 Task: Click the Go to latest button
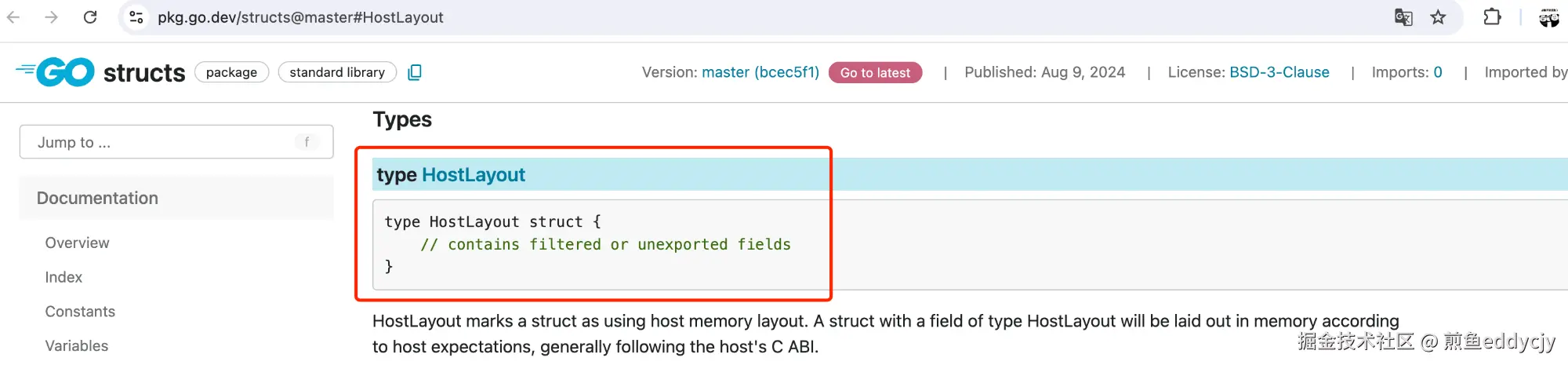(x=875, y=72)
